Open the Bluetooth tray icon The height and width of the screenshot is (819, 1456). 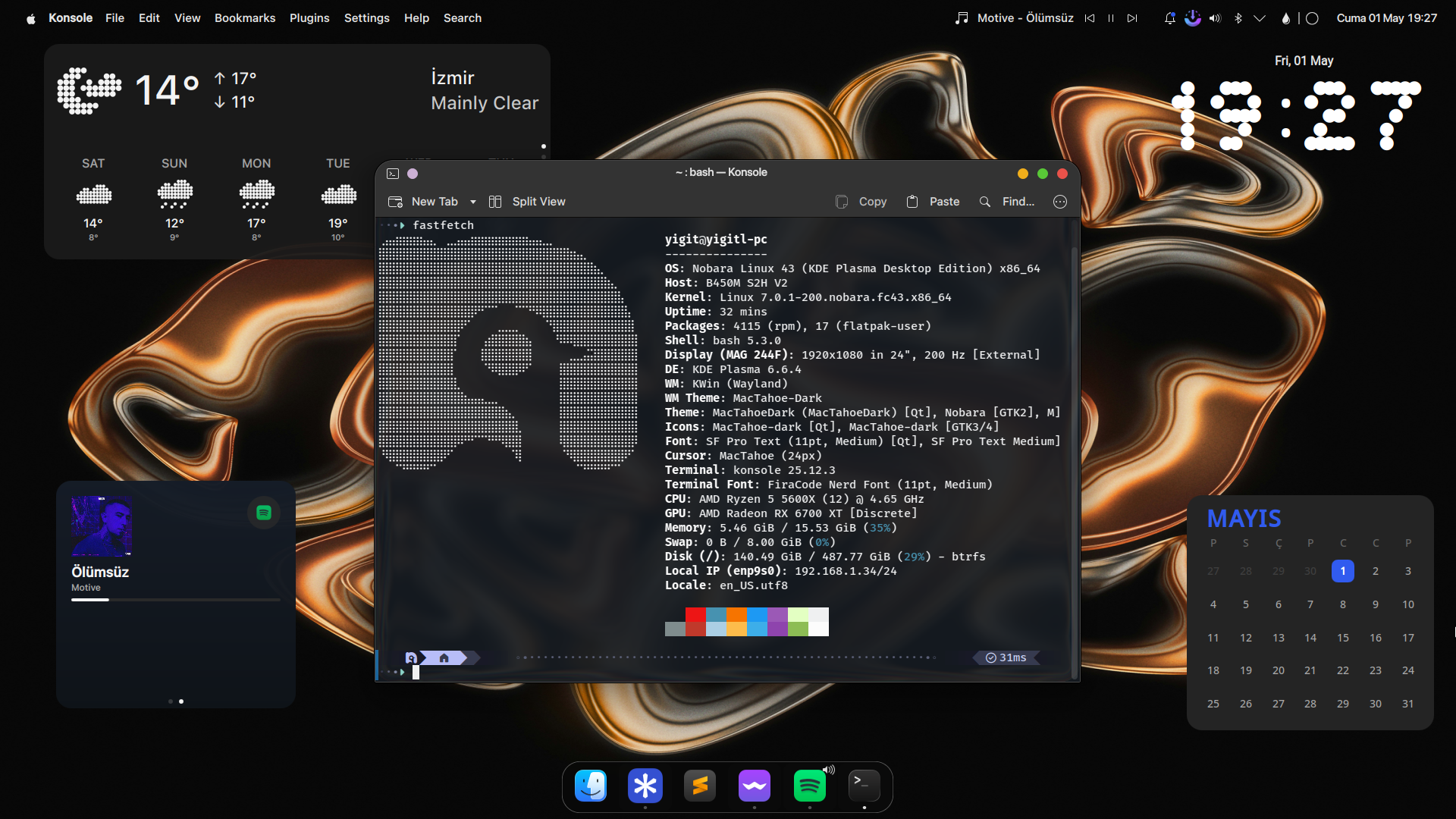point(1238,18)
